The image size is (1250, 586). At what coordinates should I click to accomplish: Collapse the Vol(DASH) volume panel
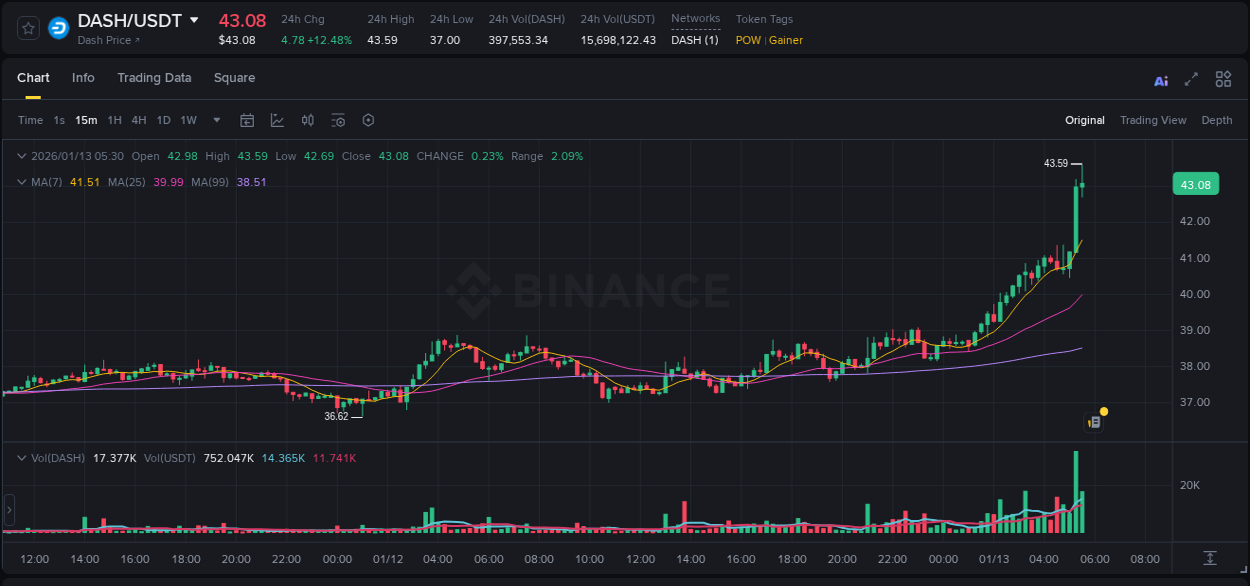[22, 457]
